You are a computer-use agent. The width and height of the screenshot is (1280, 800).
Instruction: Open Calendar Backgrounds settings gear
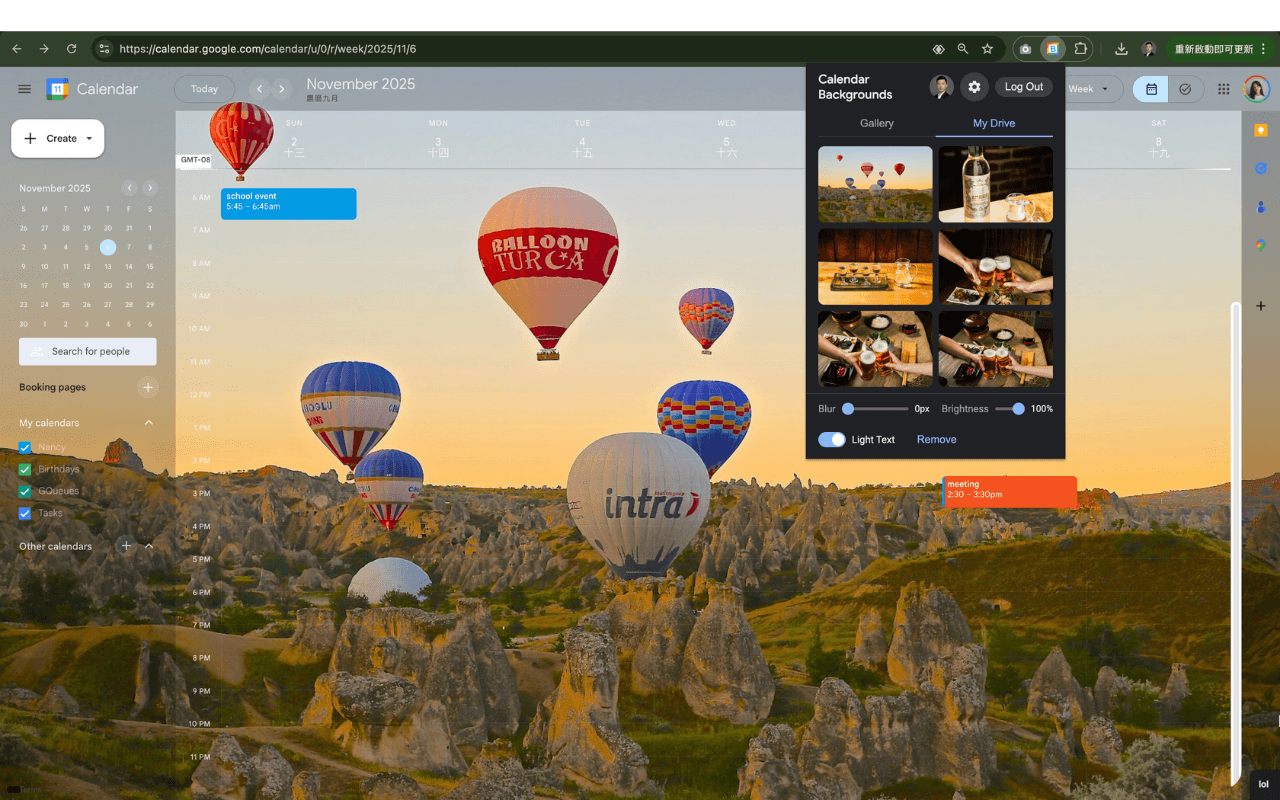(x=974, y=87)
